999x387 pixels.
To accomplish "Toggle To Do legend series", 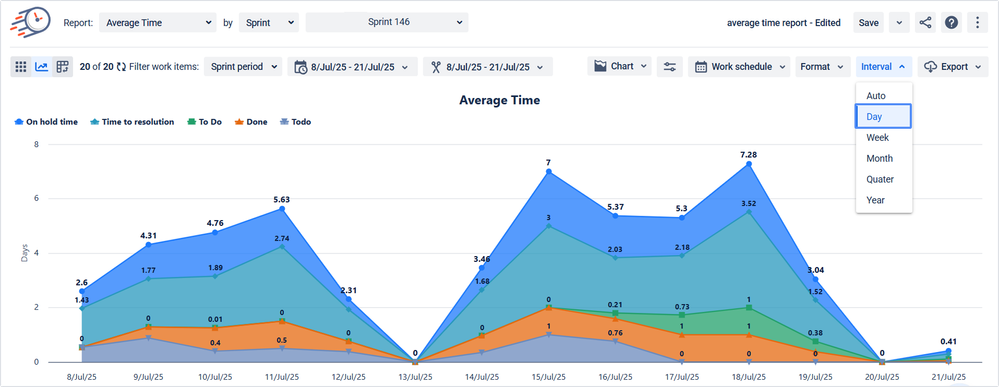I will (x=204, y=122).
